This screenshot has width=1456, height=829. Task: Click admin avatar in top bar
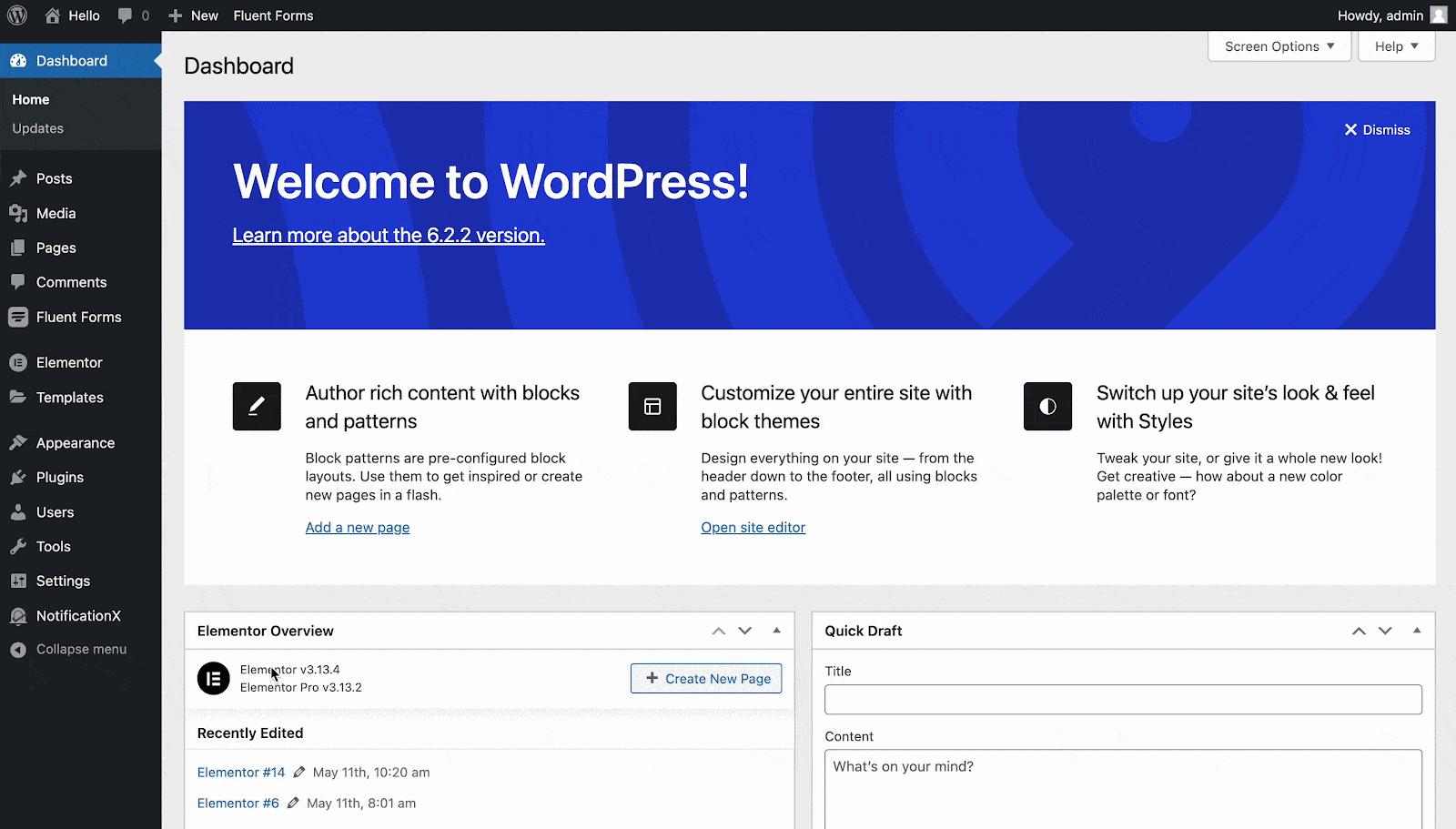[1439, 15]
